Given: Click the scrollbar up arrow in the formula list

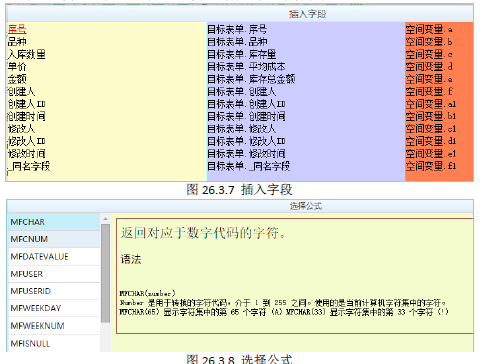Looking at the screenshot, I should pyautogui.click(x=105, y=219).
